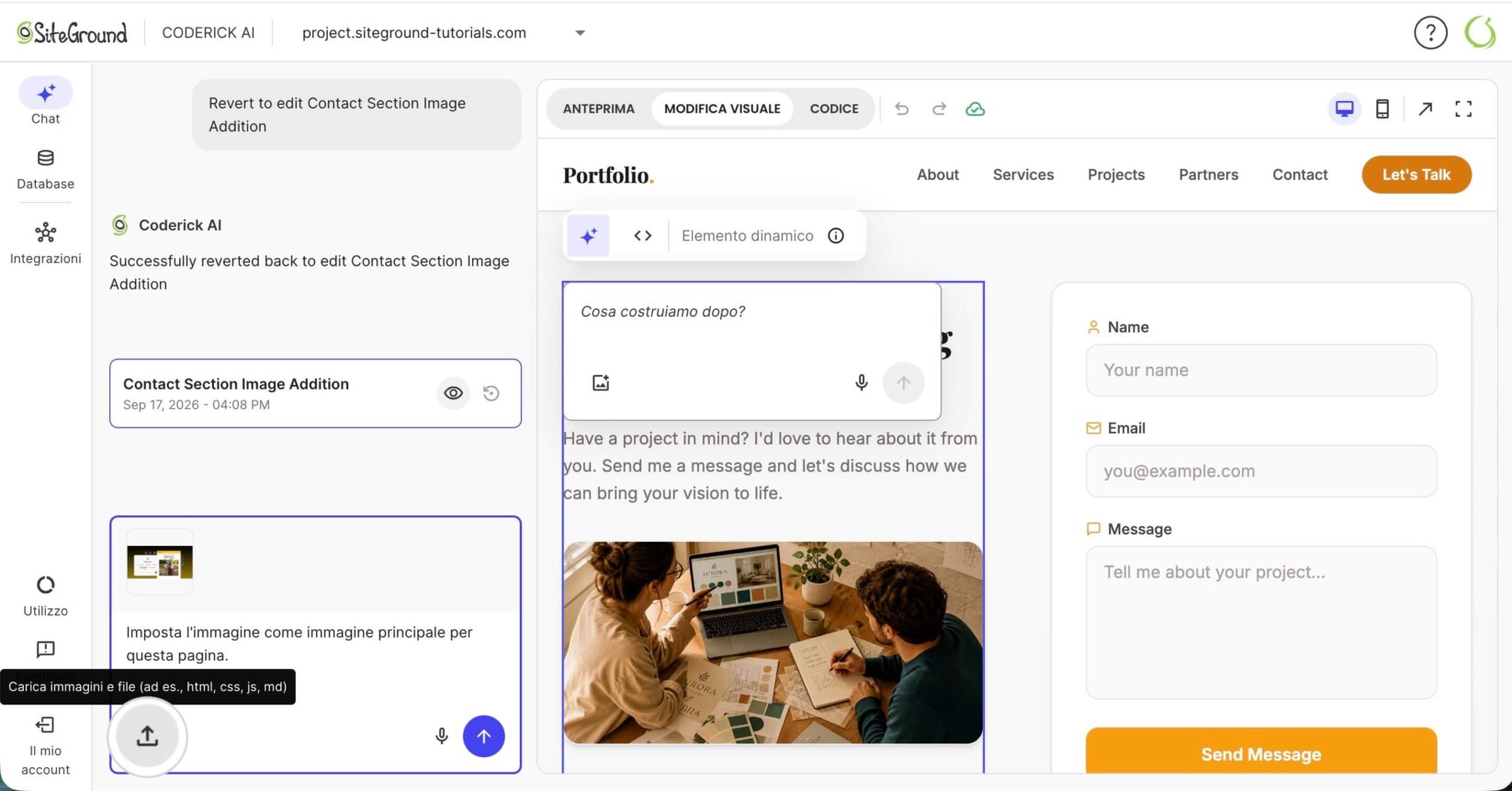Click the Your name input field
1512x791 pixels.
pyautogui.click(x=1261, y=370)
